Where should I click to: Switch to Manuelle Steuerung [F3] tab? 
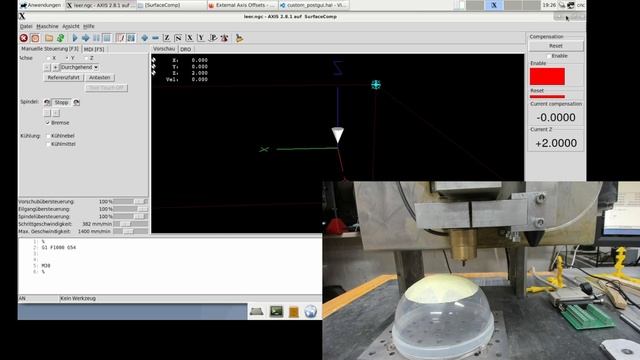49,49
